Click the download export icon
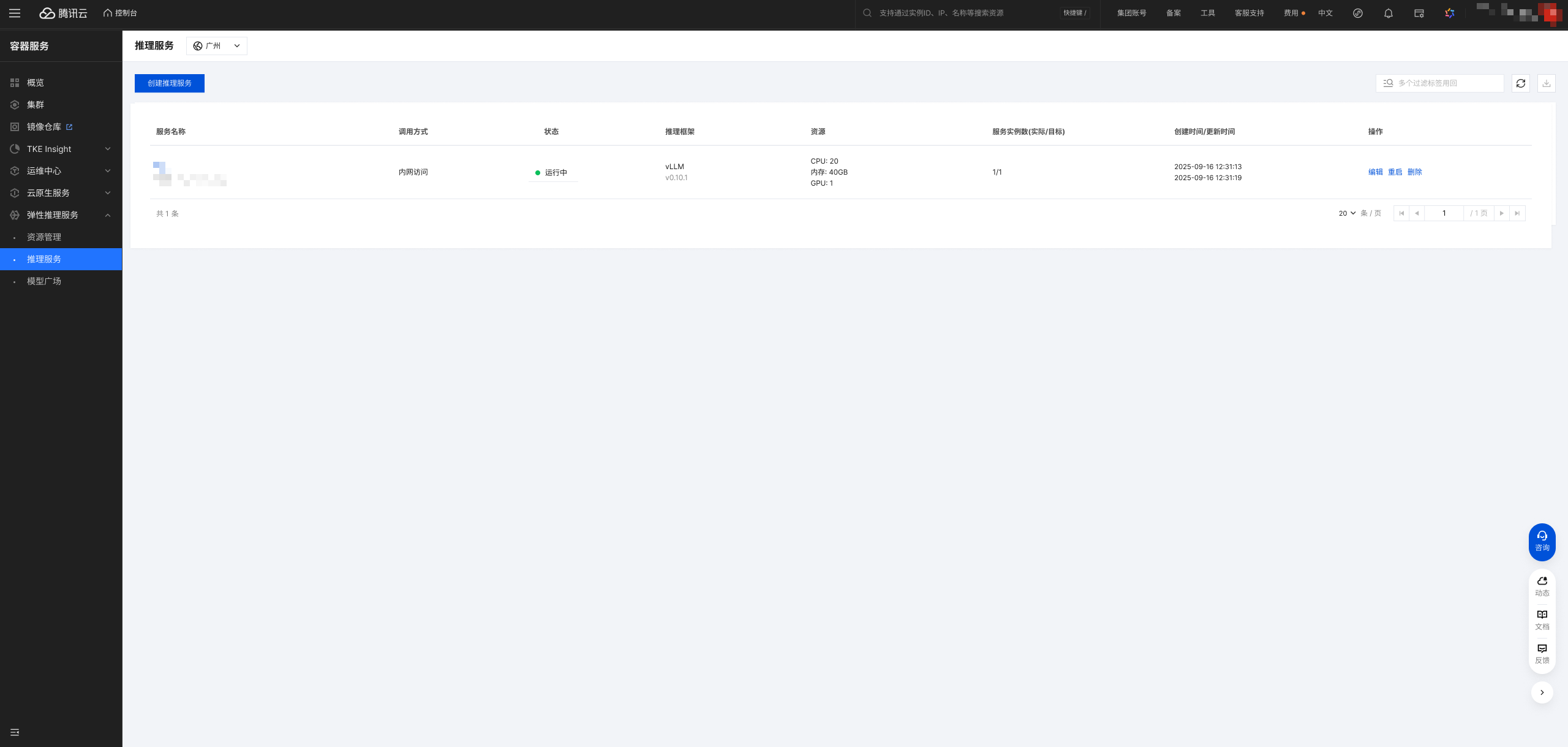 [x=1546, y=83]
